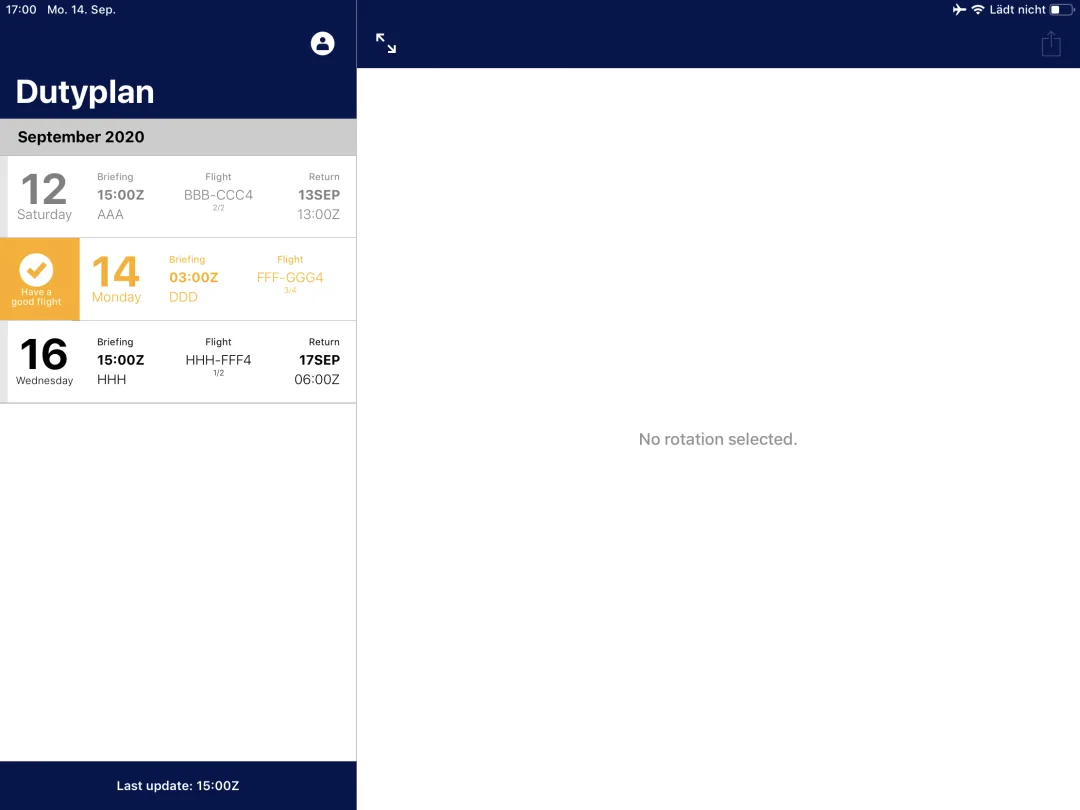This screenshot has height=810, width=1080.
Task: Click briefing station HHH
Action: pos(112,380)
